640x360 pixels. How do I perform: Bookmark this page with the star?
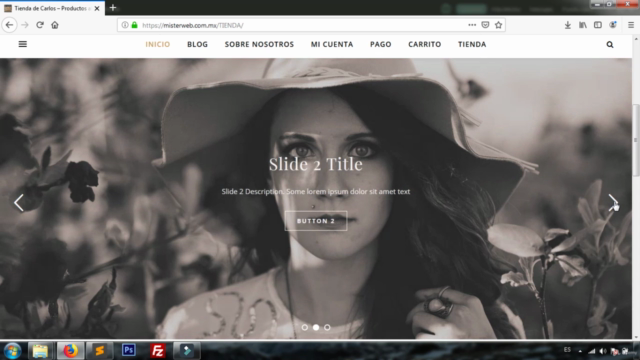498,25
